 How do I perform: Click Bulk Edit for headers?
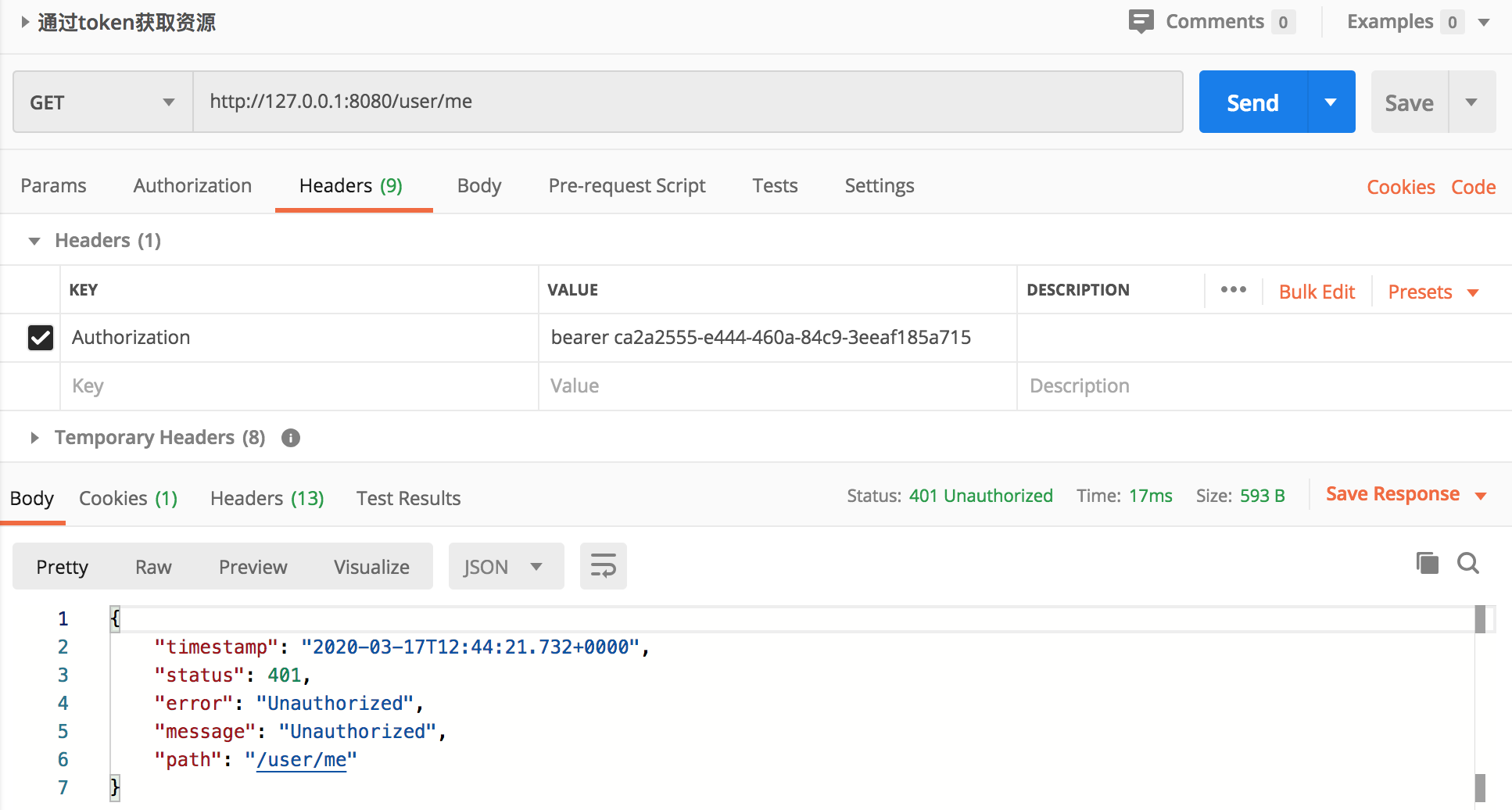1317,292
